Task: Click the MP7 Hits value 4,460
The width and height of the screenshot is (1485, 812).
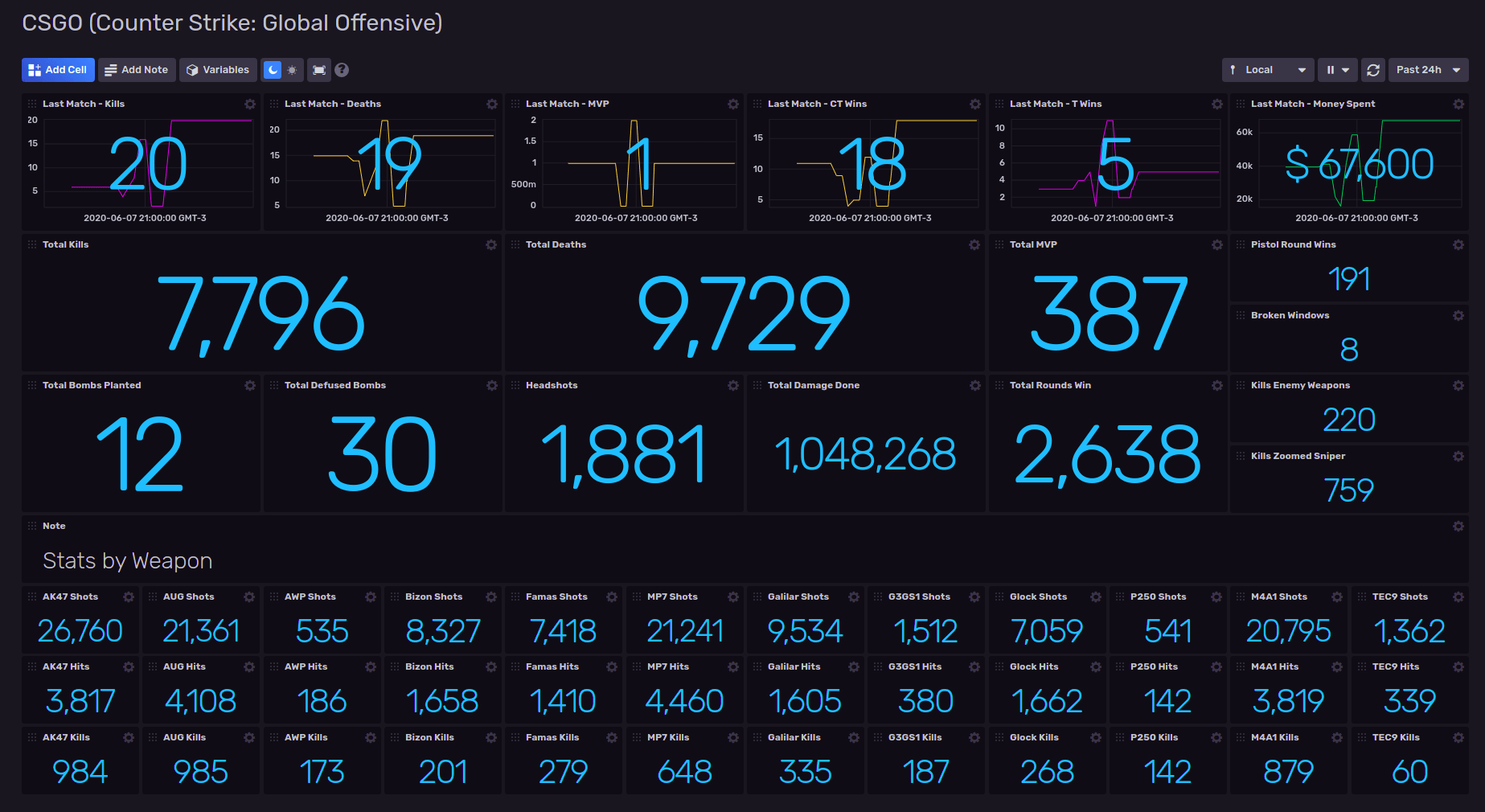Action: (685, 701)
